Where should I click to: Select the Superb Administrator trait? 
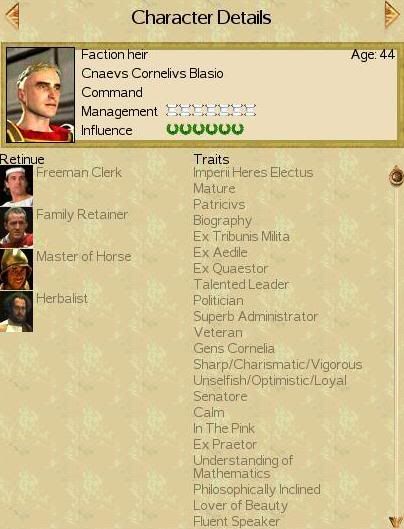pos(255,316)
